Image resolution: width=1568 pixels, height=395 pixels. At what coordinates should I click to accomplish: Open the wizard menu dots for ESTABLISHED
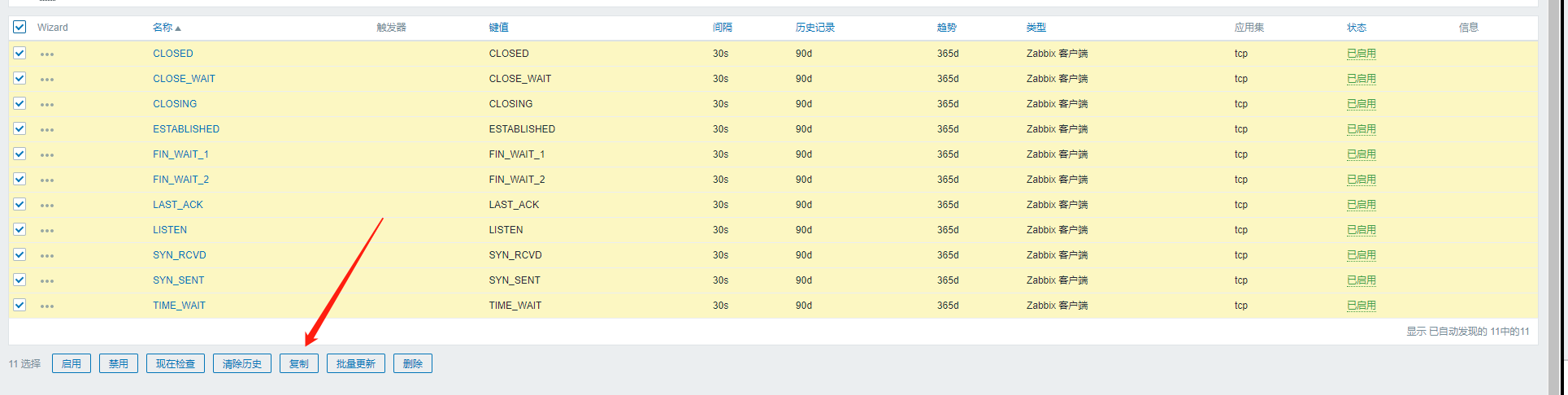pos(47,130)
